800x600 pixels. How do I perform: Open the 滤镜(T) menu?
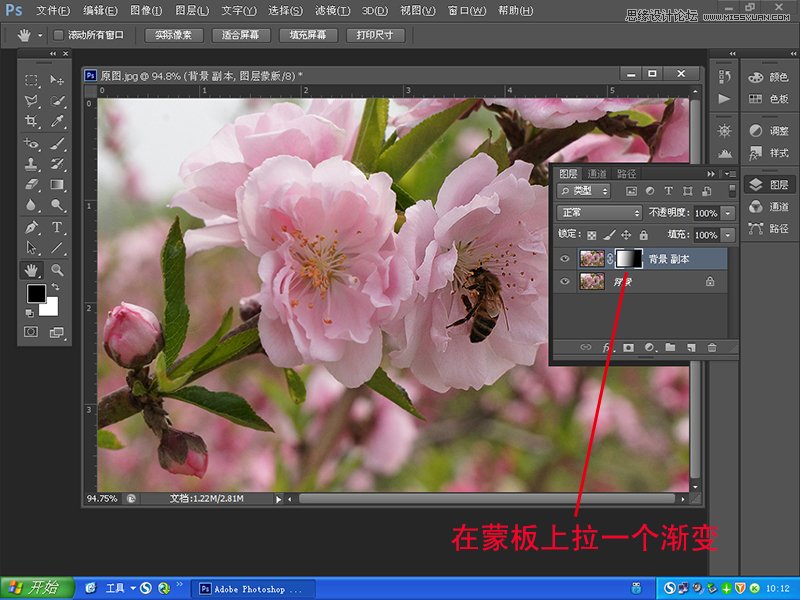(333, 10)
